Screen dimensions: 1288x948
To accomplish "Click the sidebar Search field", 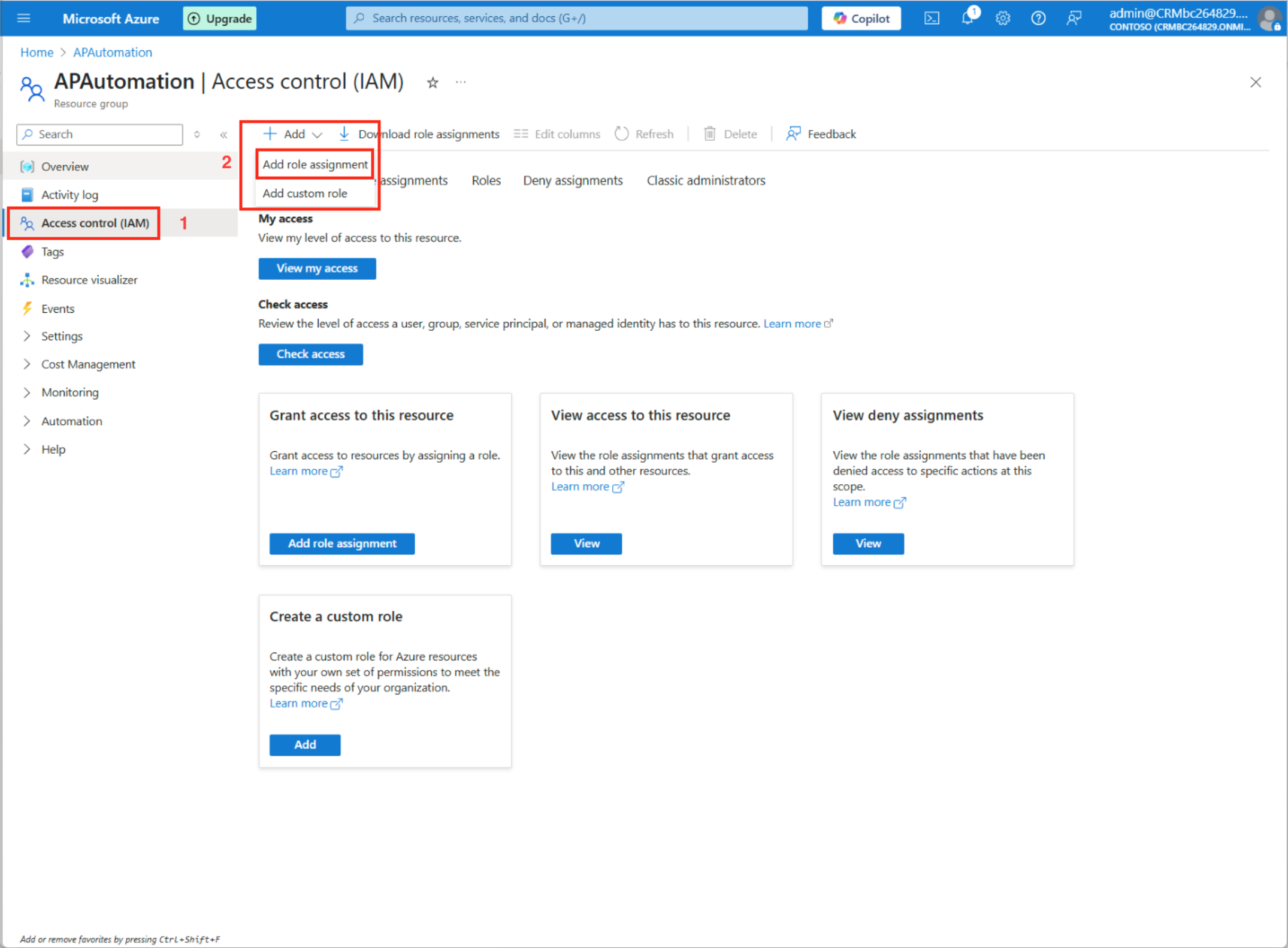I will click(99, 134).
